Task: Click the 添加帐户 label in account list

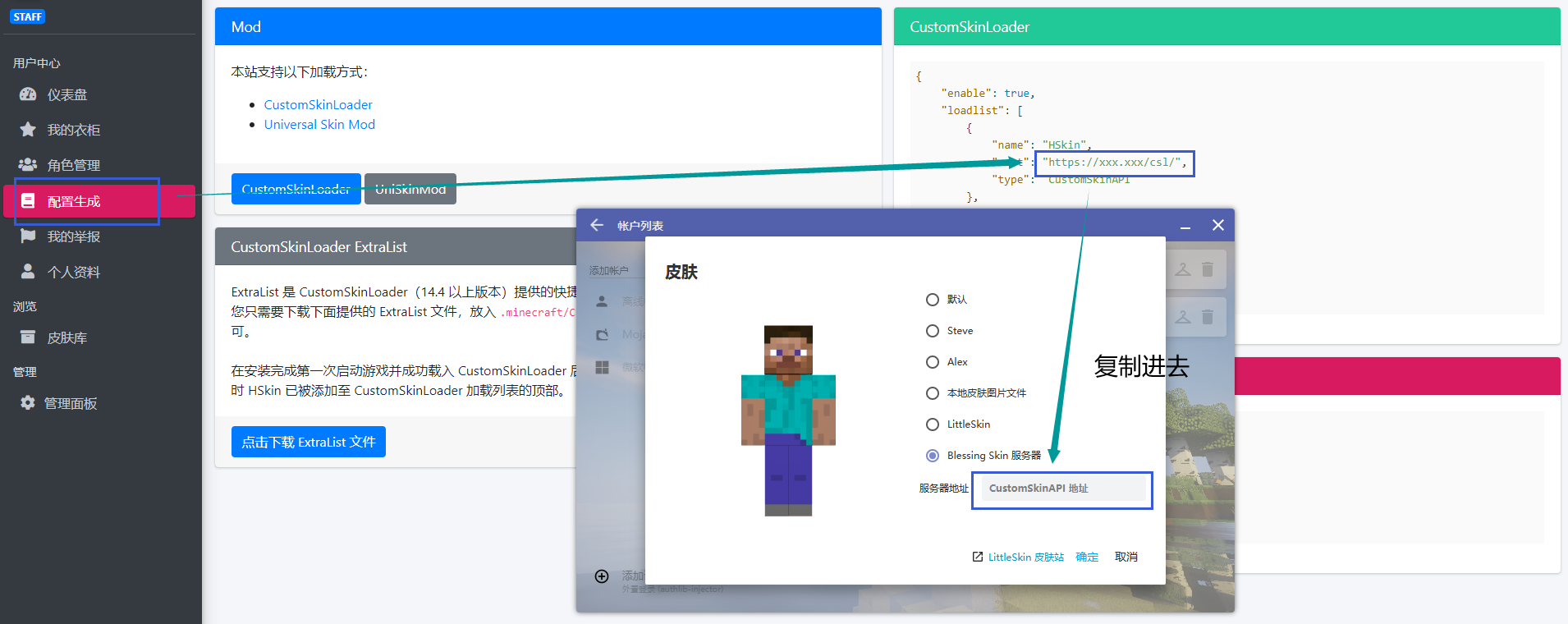Action: (608, 270)
